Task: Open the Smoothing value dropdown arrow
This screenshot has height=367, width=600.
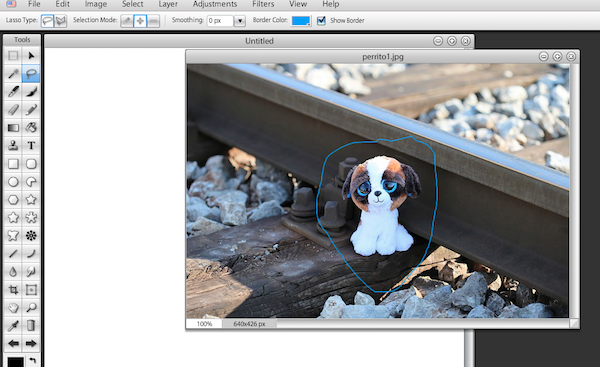Action: point(240,21)
